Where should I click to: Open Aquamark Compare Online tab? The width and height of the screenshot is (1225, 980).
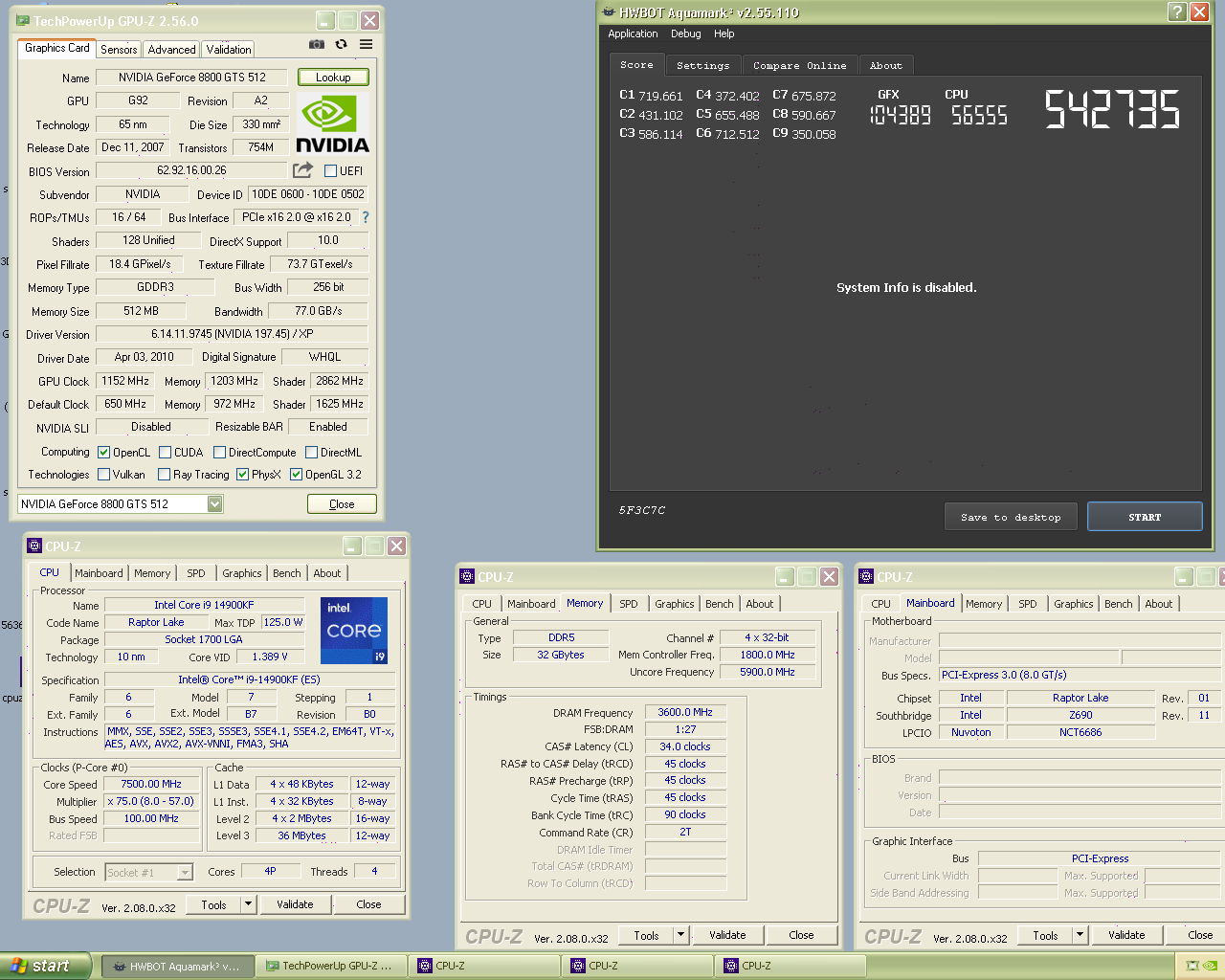coord(799,66)
